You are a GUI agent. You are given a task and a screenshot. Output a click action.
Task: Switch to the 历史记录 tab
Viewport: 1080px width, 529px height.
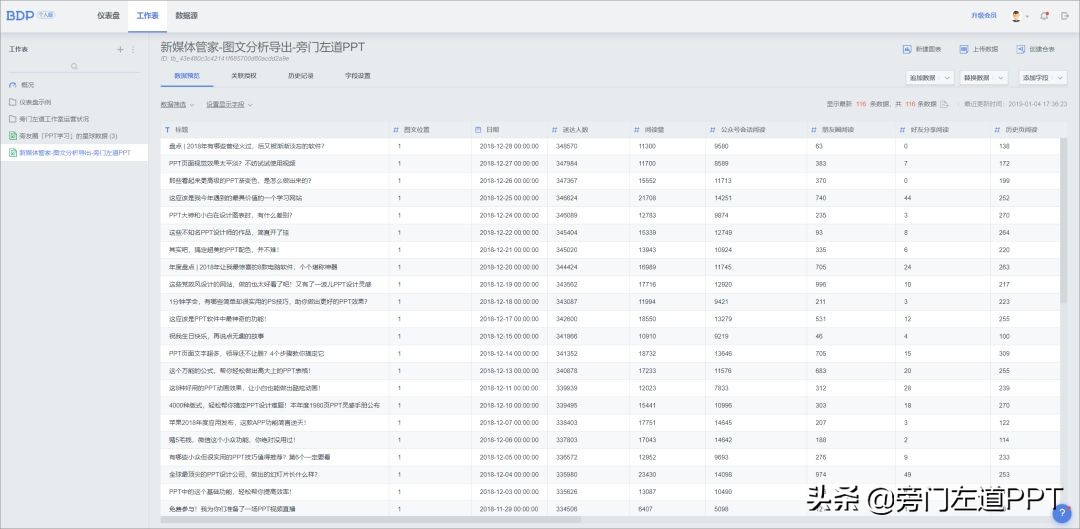point(300,76)
